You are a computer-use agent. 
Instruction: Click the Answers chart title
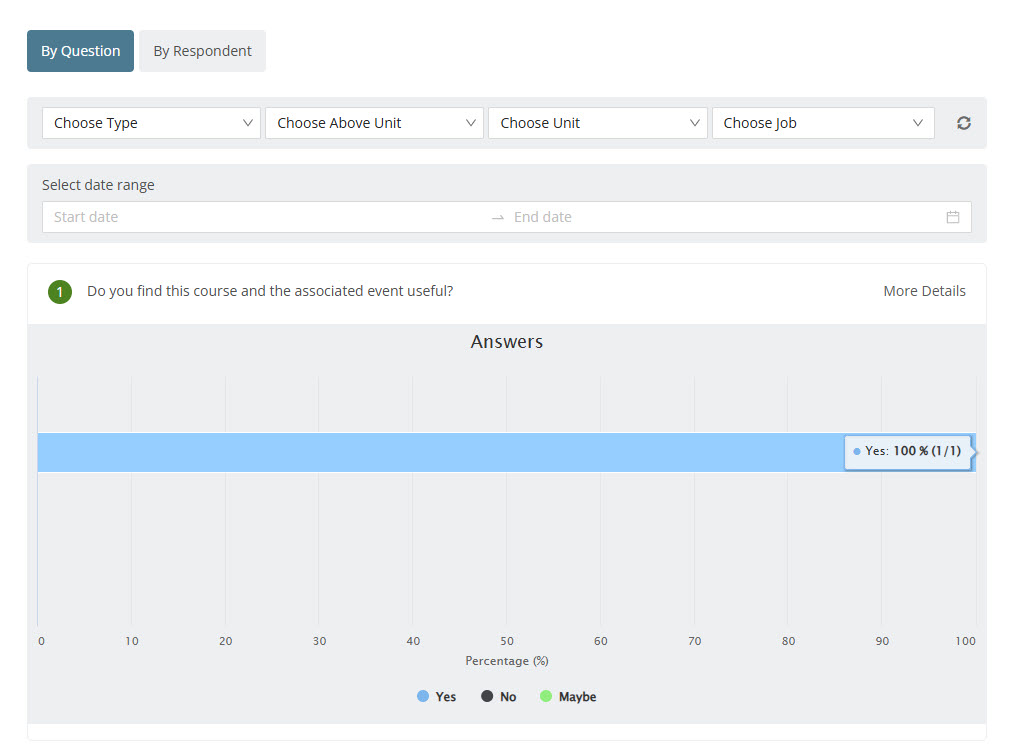(507, 342)
